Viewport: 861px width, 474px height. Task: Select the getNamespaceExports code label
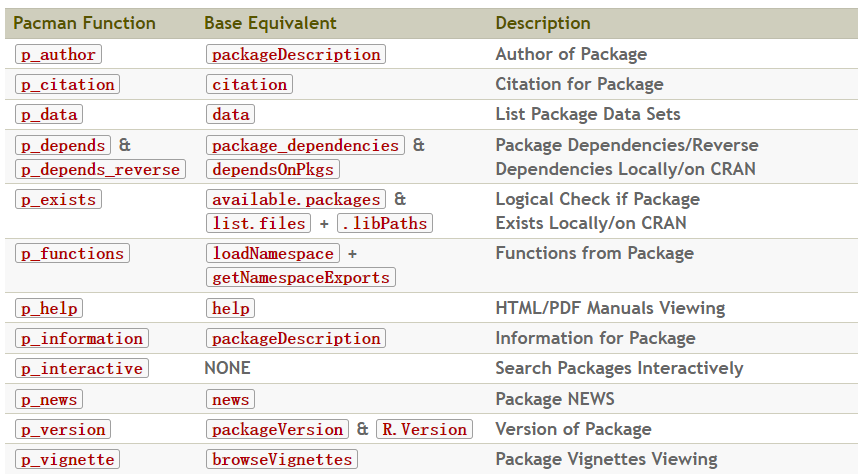pyautogui.click(x=301, y=277)
